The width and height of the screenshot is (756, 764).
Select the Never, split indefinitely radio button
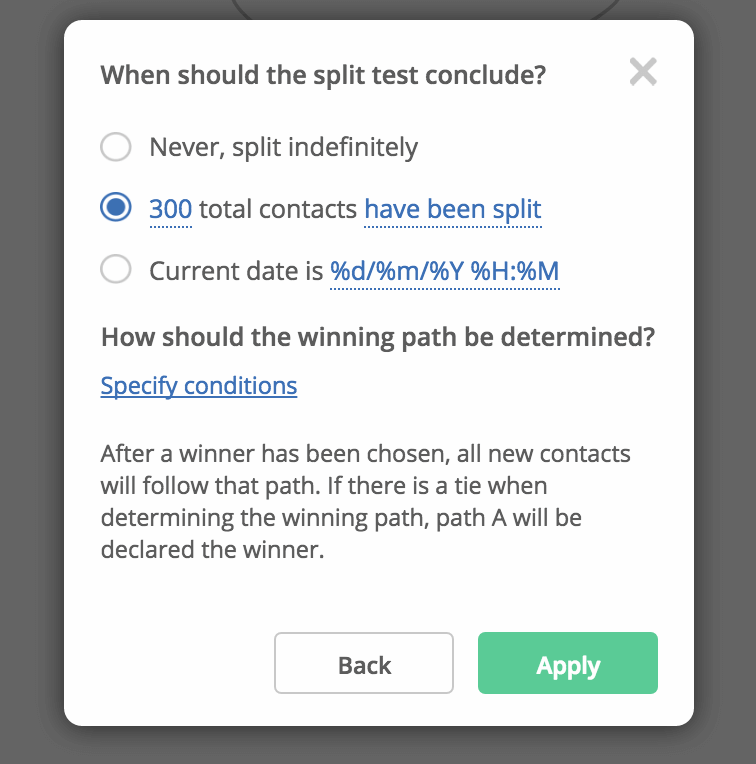[115, 147]
